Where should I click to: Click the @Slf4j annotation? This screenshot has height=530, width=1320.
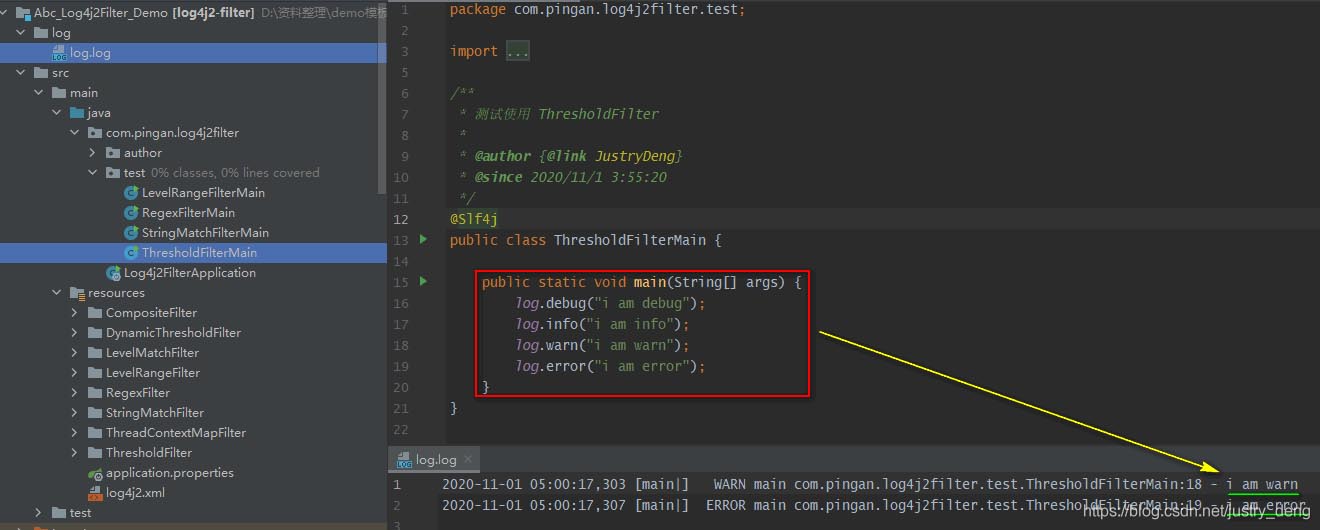point(474,219)
